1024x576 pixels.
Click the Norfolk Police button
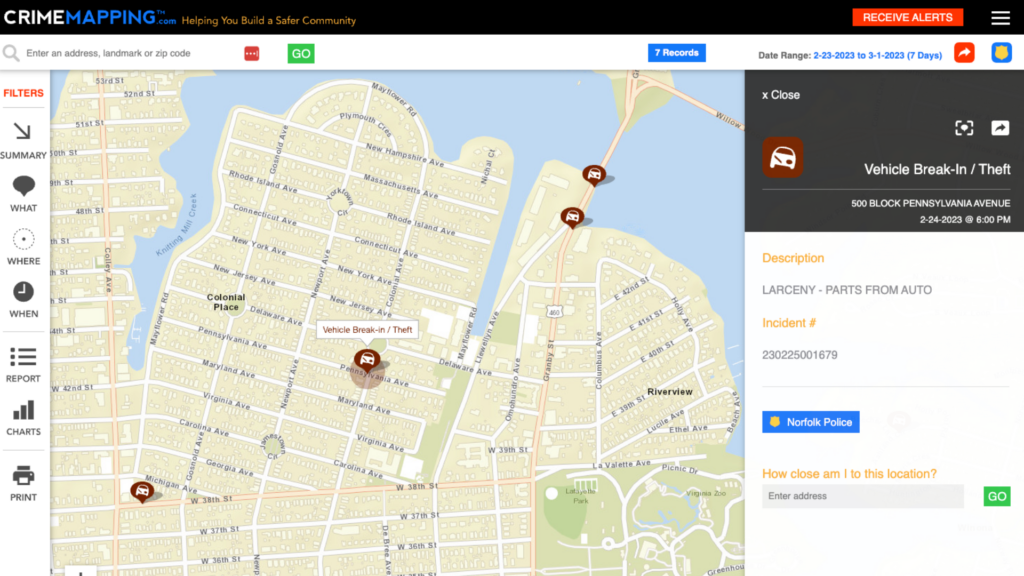coord(810,421)
